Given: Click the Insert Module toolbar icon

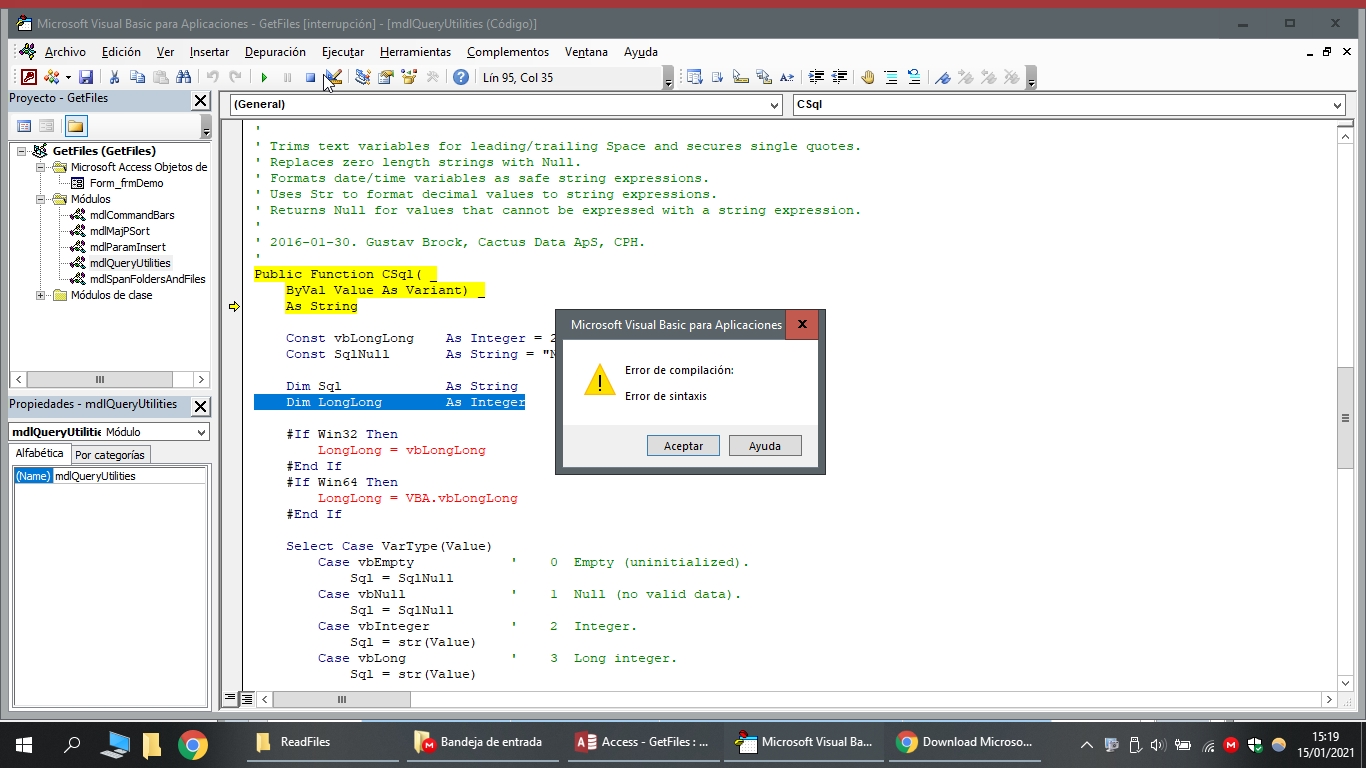Looking at the screenshot, I should 51,77.
